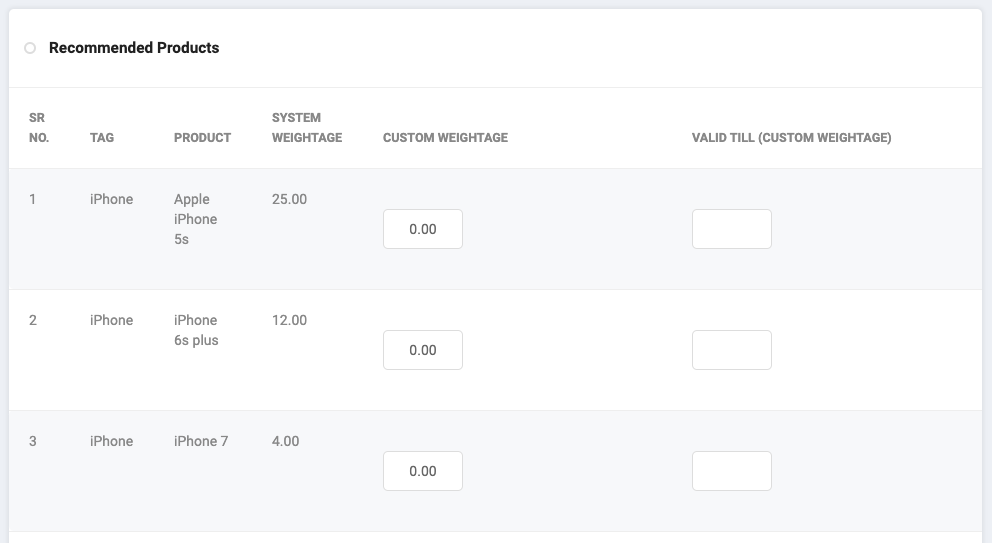The height and width of the screenshot is (543, 992).
Task: Open valid till field for iPhone 7
Action: (x=731, y=471)
